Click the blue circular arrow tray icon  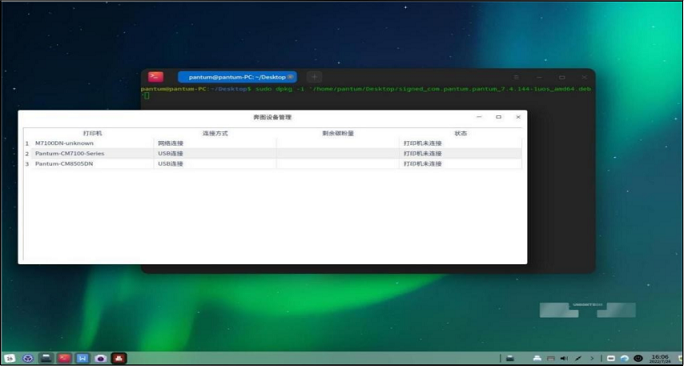click(x=624, y=358)
